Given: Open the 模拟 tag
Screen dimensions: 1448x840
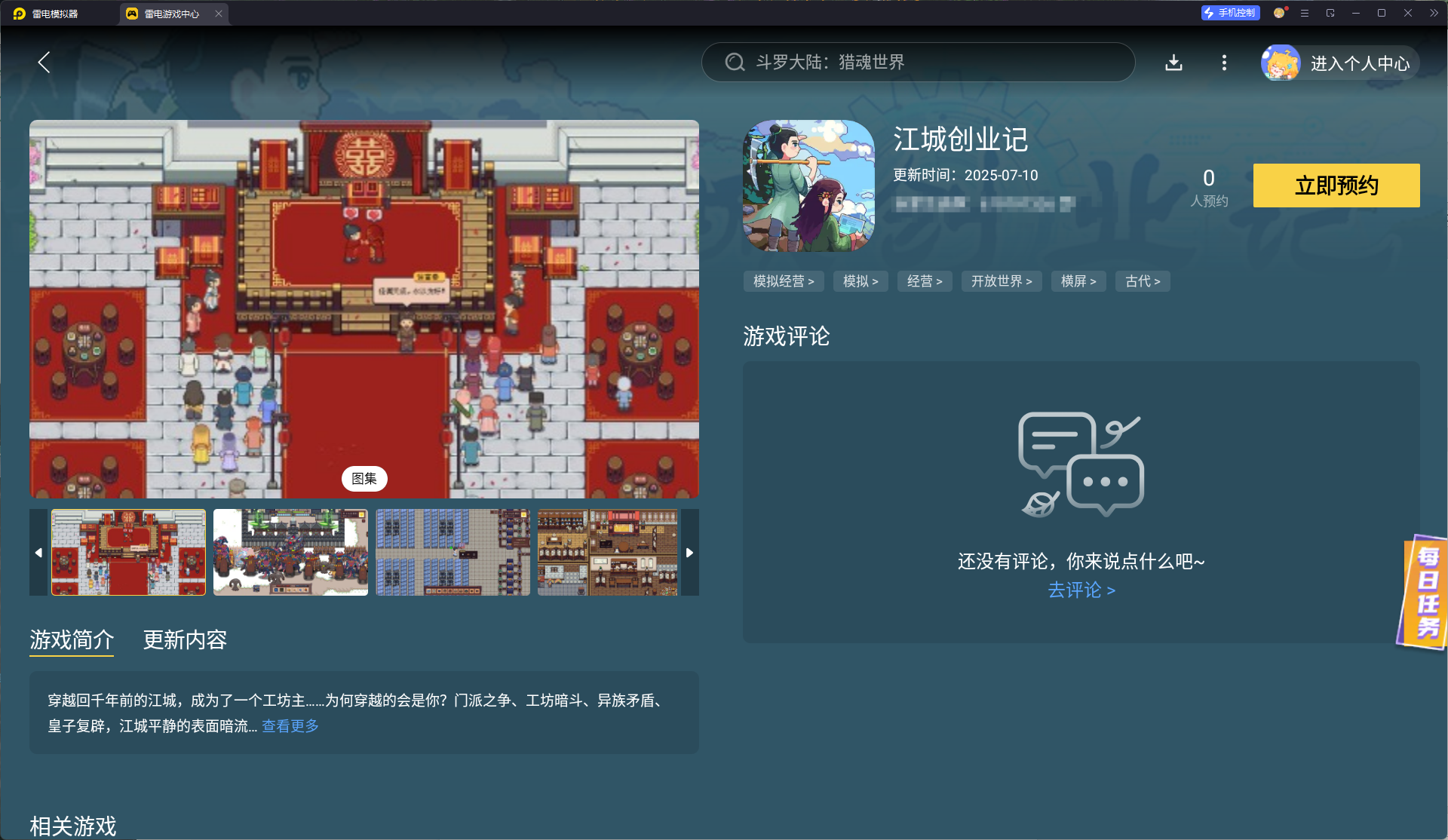Looking at the screenshot, I should click(x=861, y=281).
